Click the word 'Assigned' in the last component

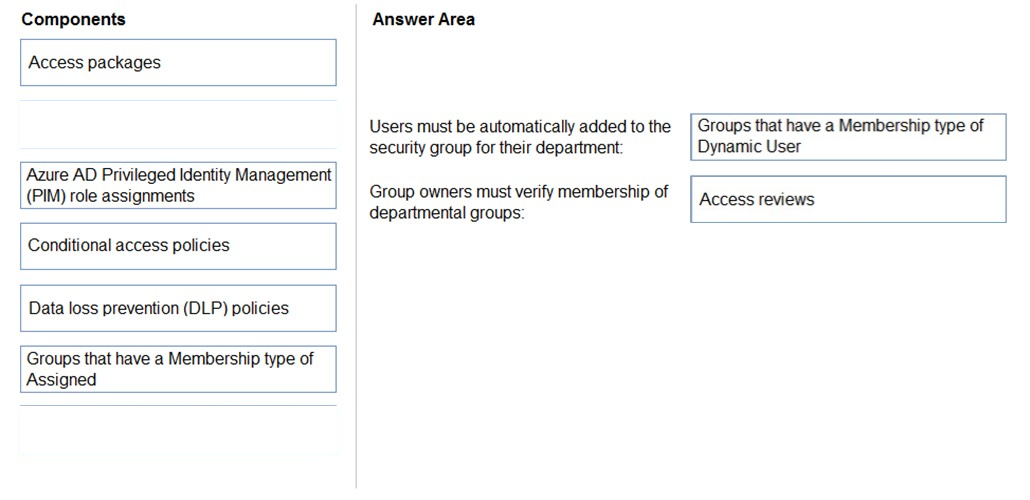(x=61, y=380)
